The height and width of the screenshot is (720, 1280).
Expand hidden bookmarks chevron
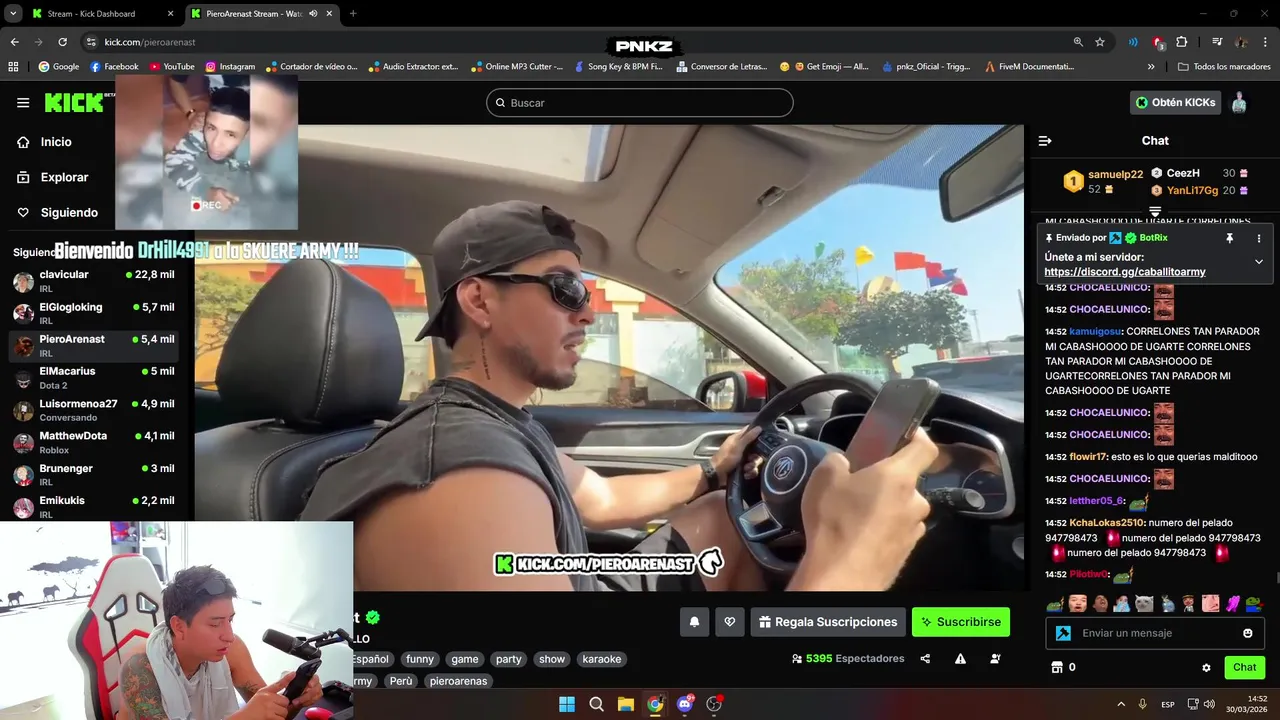coord(1151,67)
